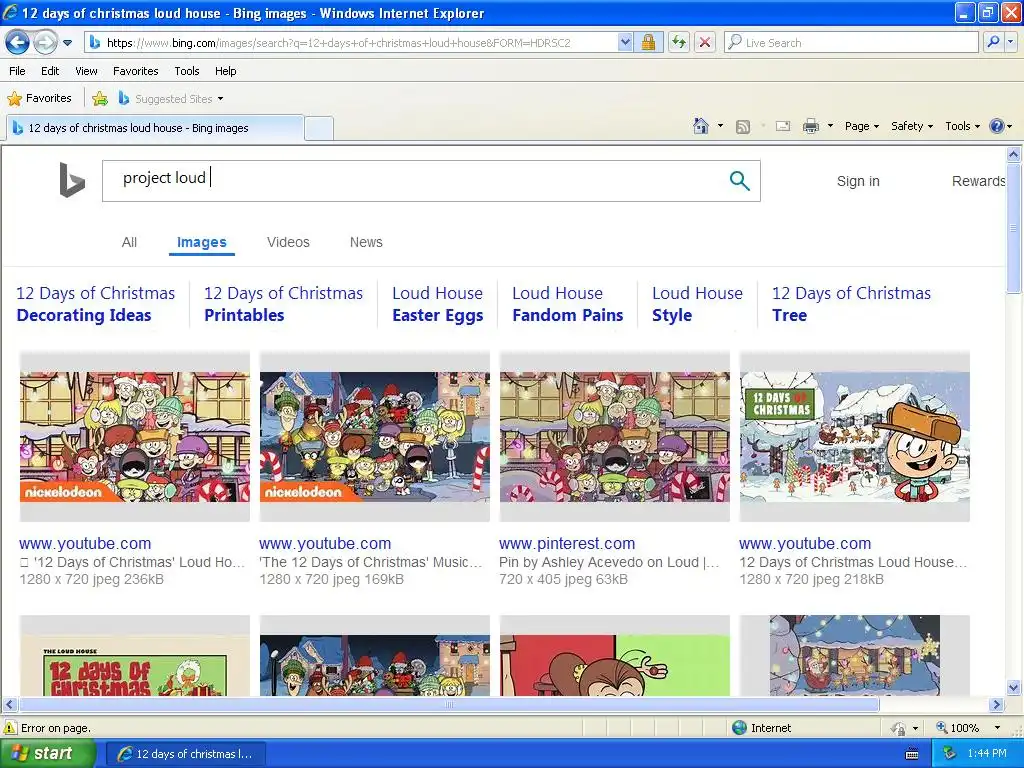Open the Tools menu in menu bar
Screen dimensions: 1024x768
tap(187, 71)
